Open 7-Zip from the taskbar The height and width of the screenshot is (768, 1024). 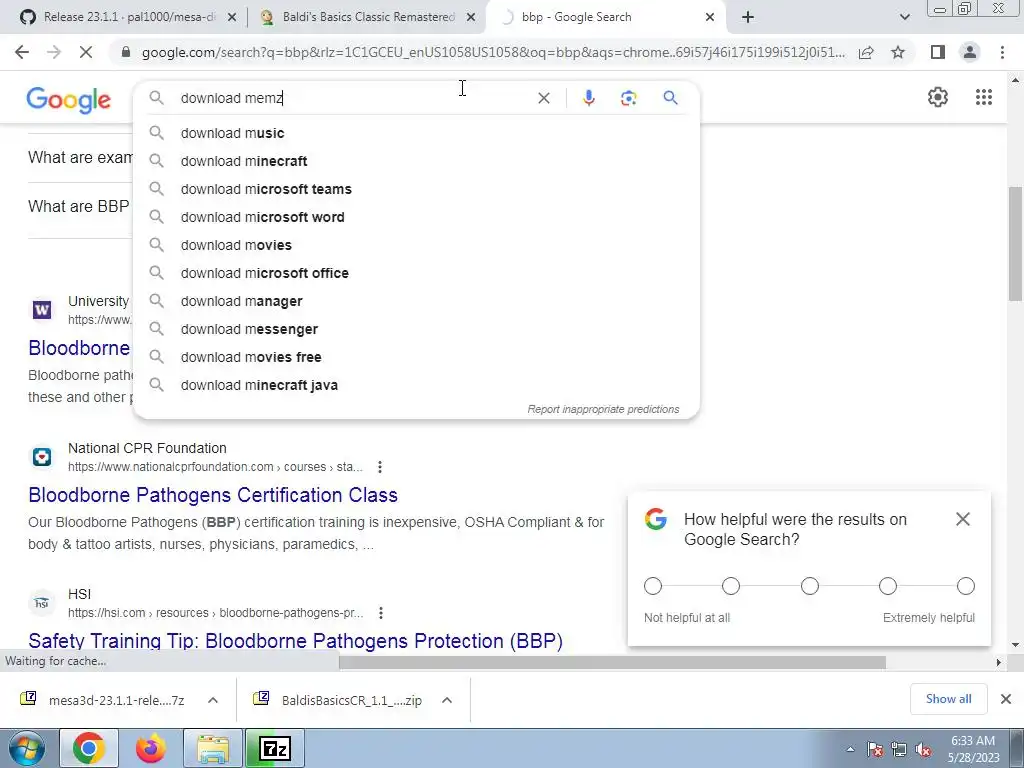click(274, 749)
